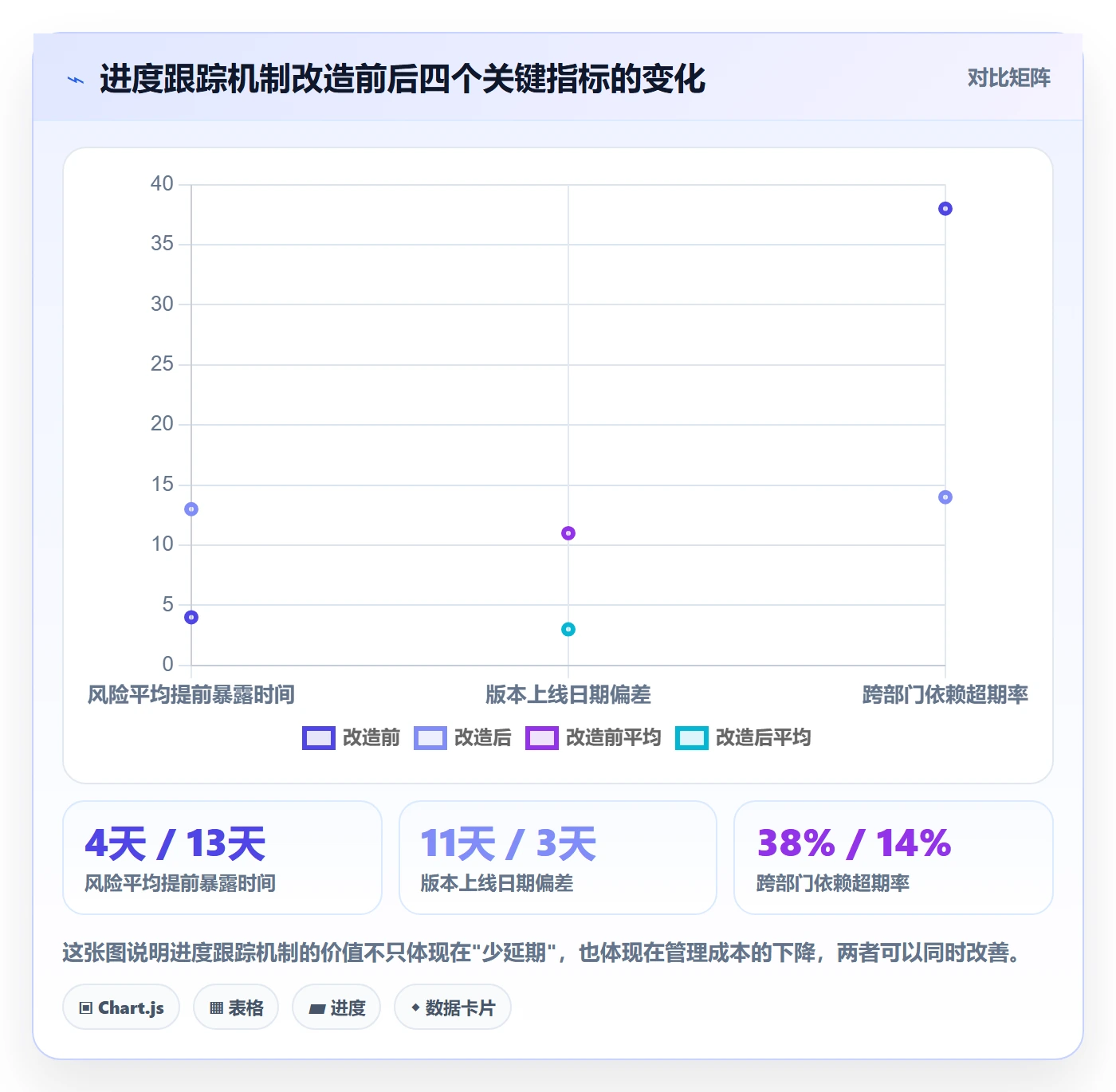Image resolution: width=1116 pixels, height=1092 pixels.
Task: Select the Chart.js tag chip
Action: point(121,1008)
